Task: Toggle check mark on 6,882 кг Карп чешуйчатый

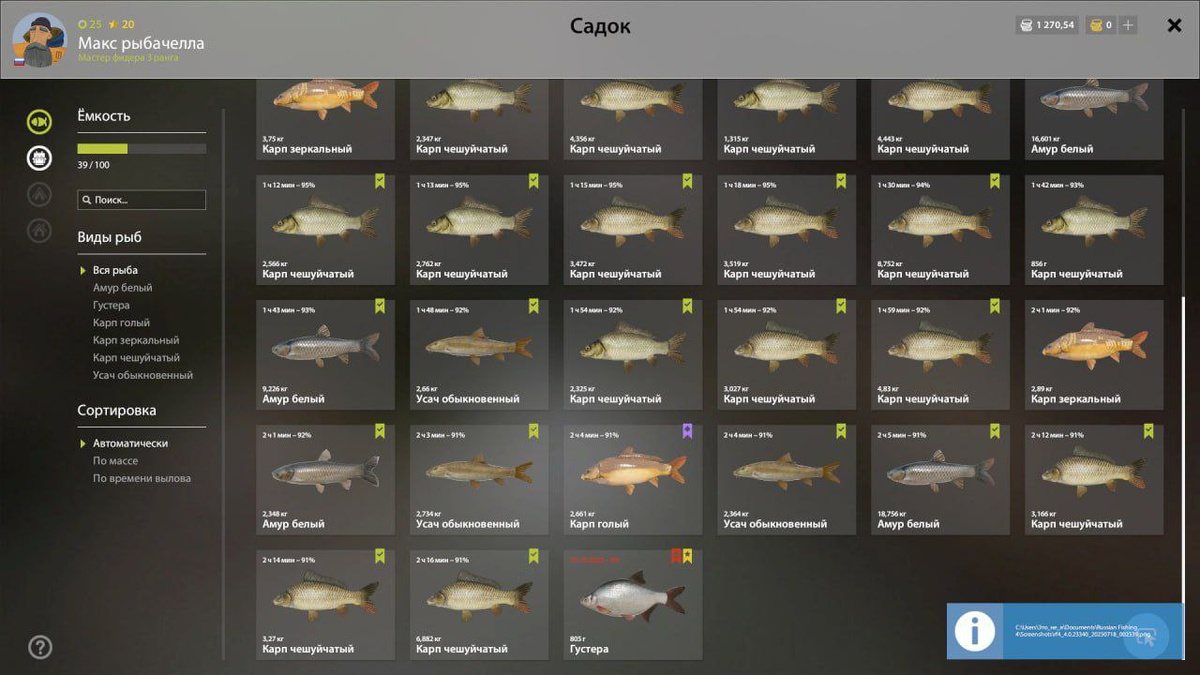Action: tap(533, 556)
